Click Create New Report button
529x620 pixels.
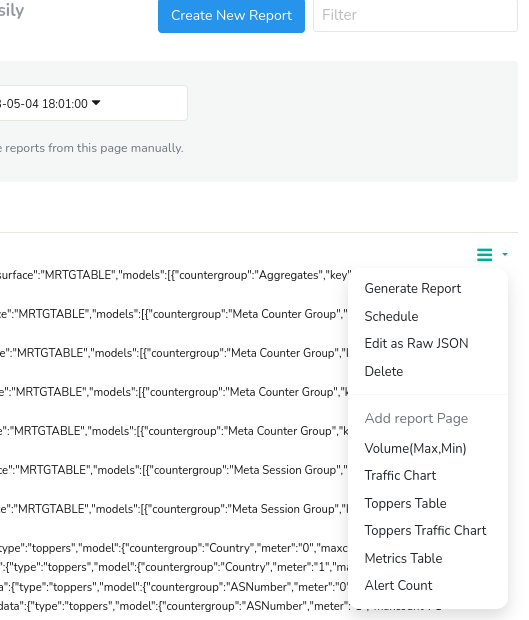pos(231,16)
